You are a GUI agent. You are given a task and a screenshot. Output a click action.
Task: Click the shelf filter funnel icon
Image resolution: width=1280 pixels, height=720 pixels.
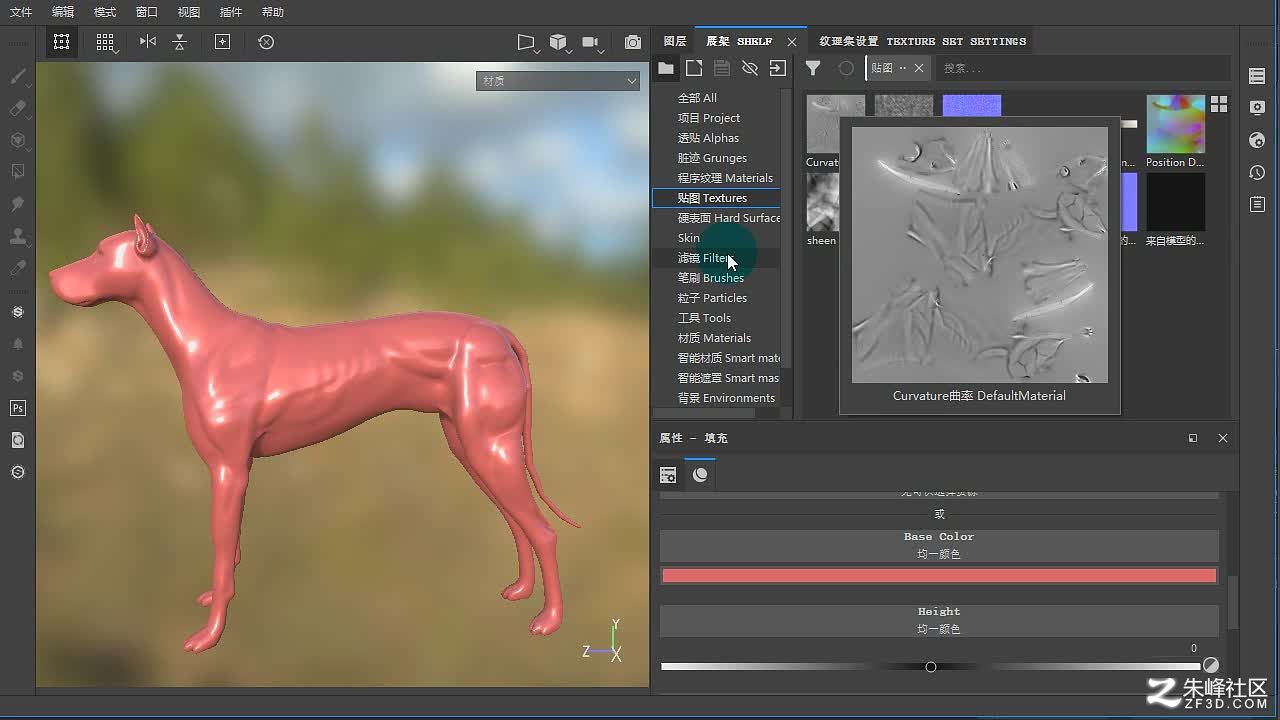[x=813, y=68]
